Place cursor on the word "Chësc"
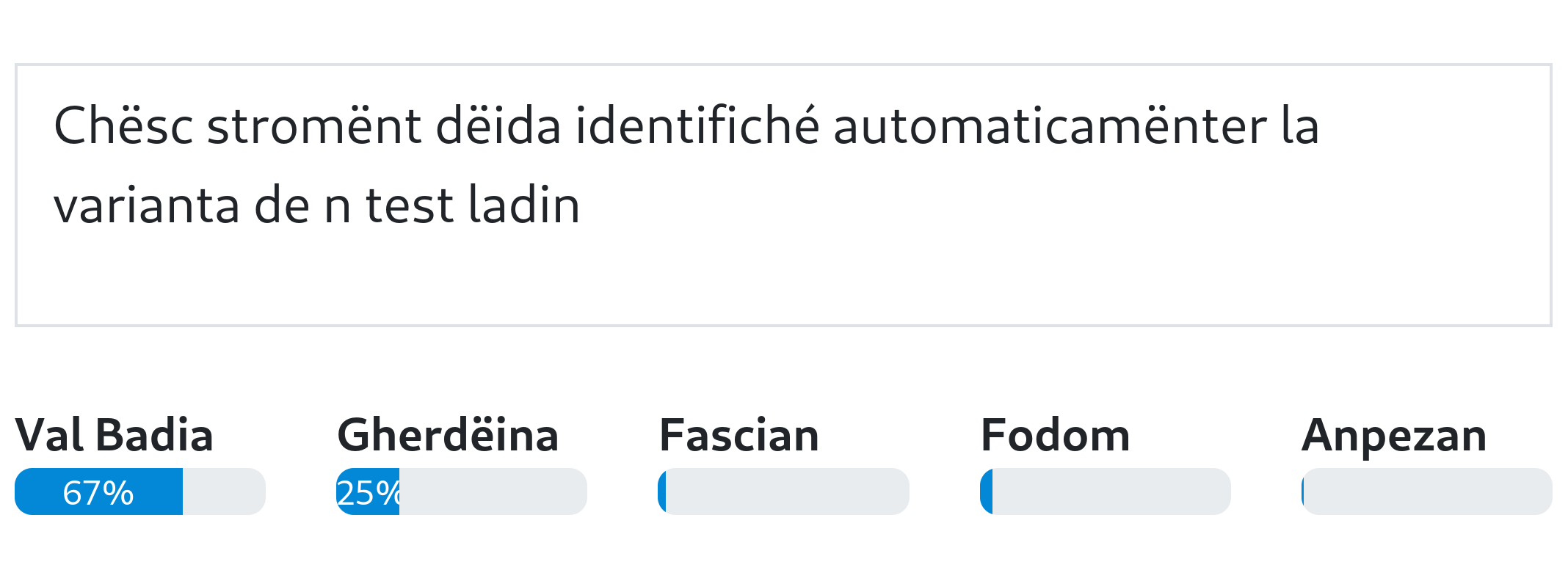 point(123,126)
